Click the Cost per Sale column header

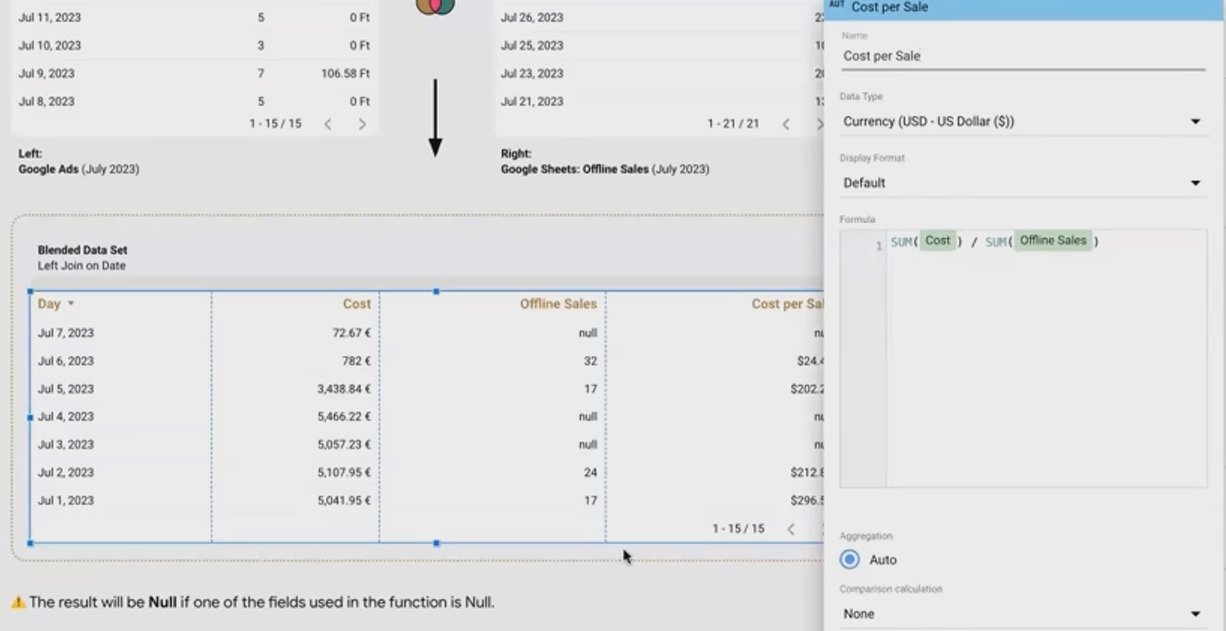coord(787,304)
